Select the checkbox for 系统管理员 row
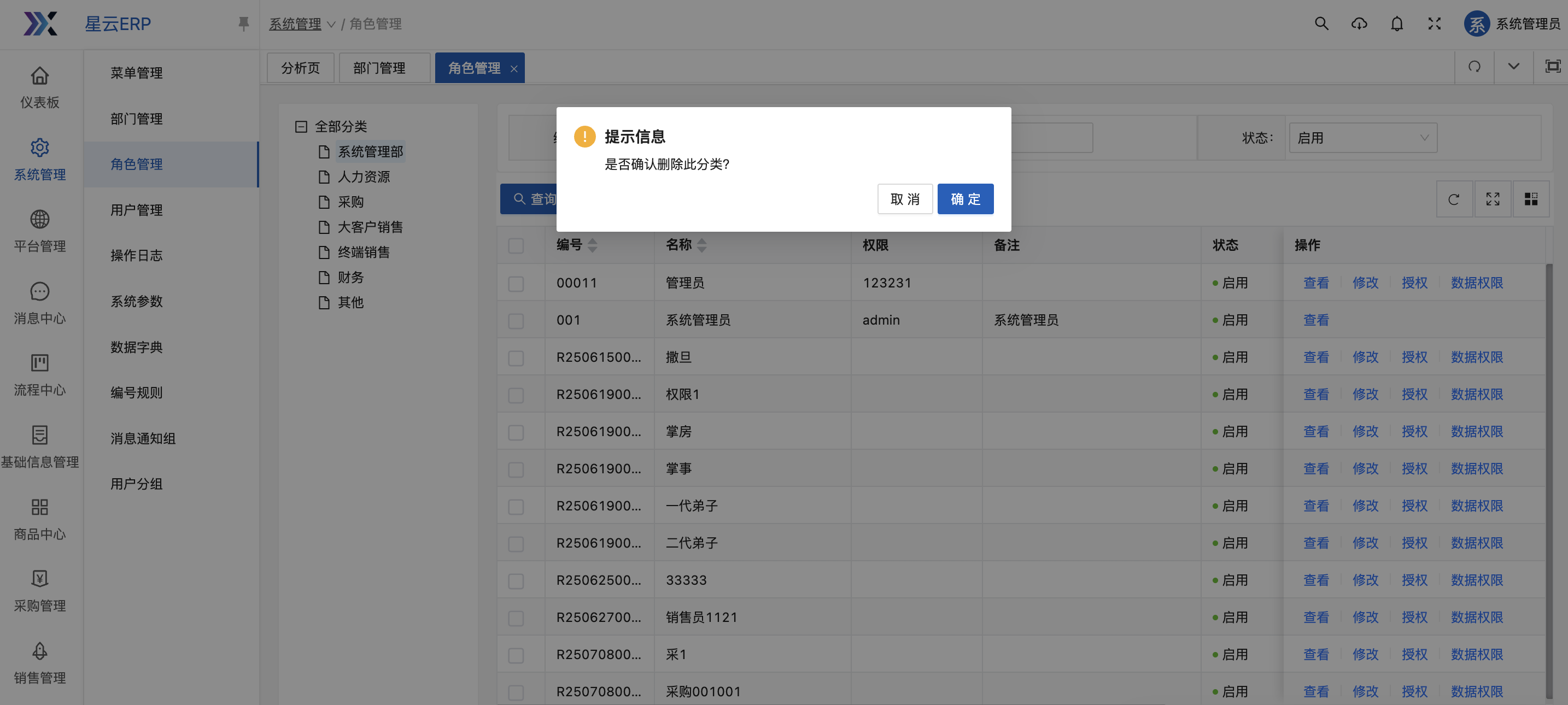This screenshot has width=1568, height=705. [x=516, y=320]
